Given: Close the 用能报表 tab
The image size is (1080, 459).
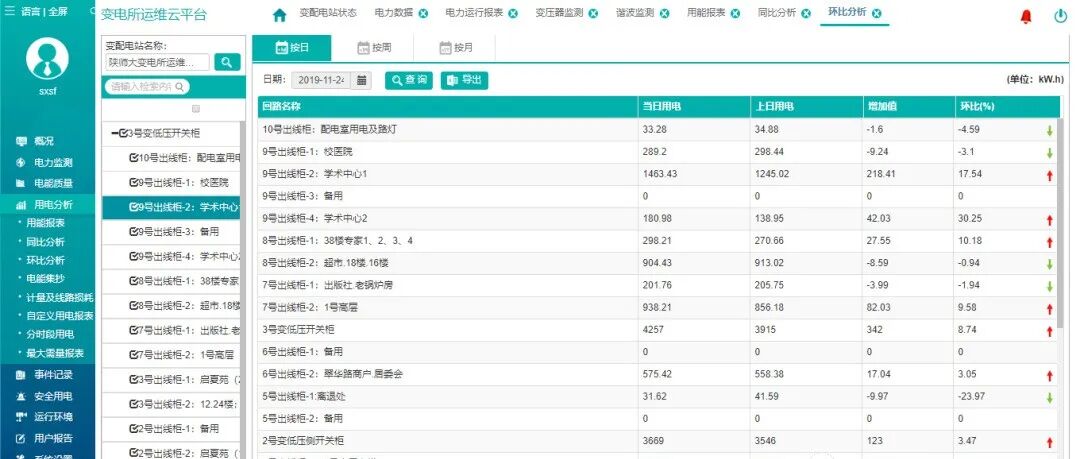Looking at the screenshot, I should [x=736, y=14].
